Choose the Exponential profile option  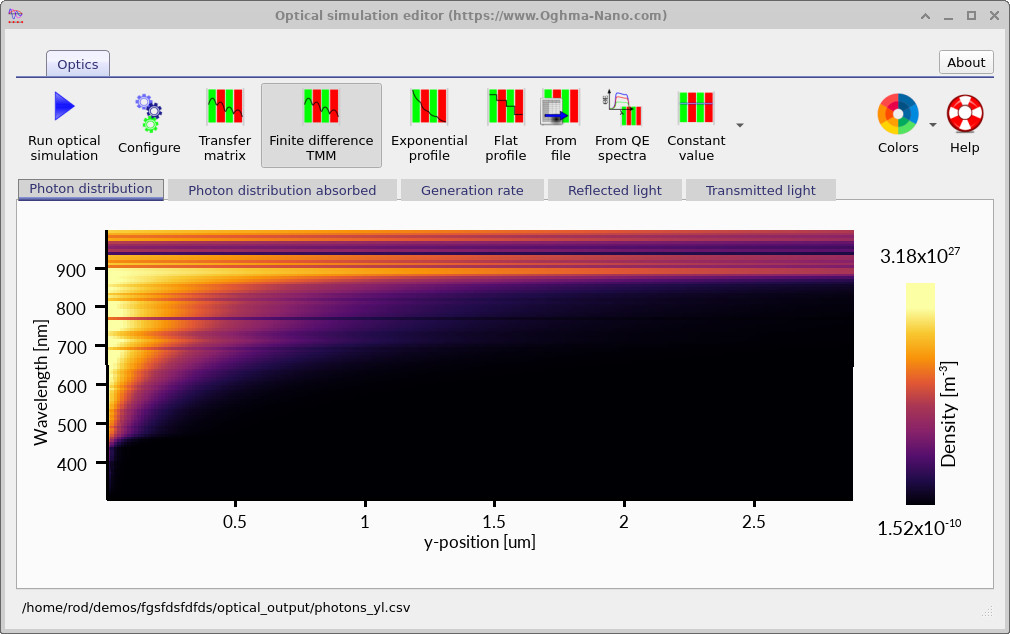tap(429, 126)
